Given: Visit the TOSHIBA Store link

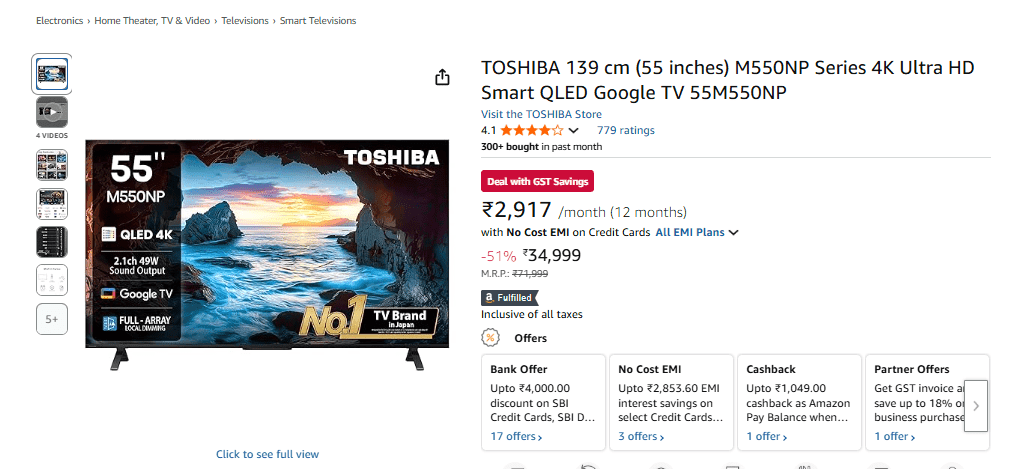Looking at the screenshot, I should [x=541, y=114].
